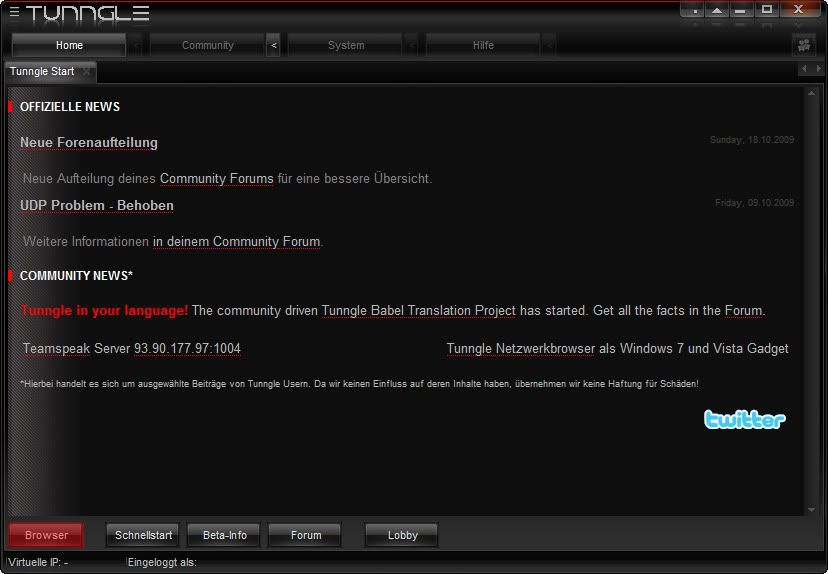Click the up-arrow button in title bar

click(717, 10)
